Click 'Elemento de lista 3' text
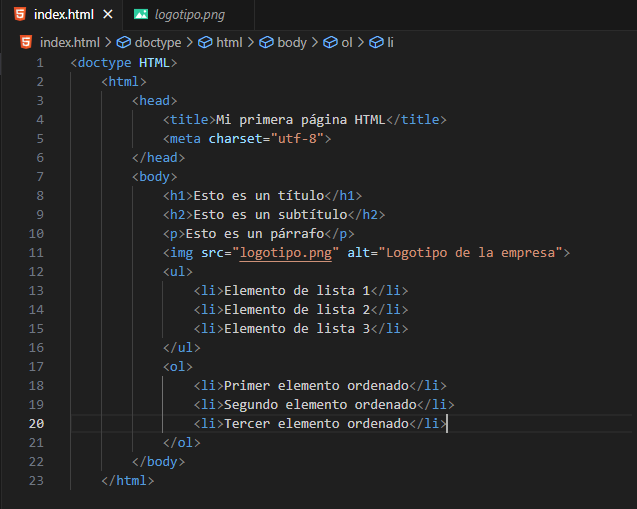This screenshot has width=637, height=509. tap(297, 329)
